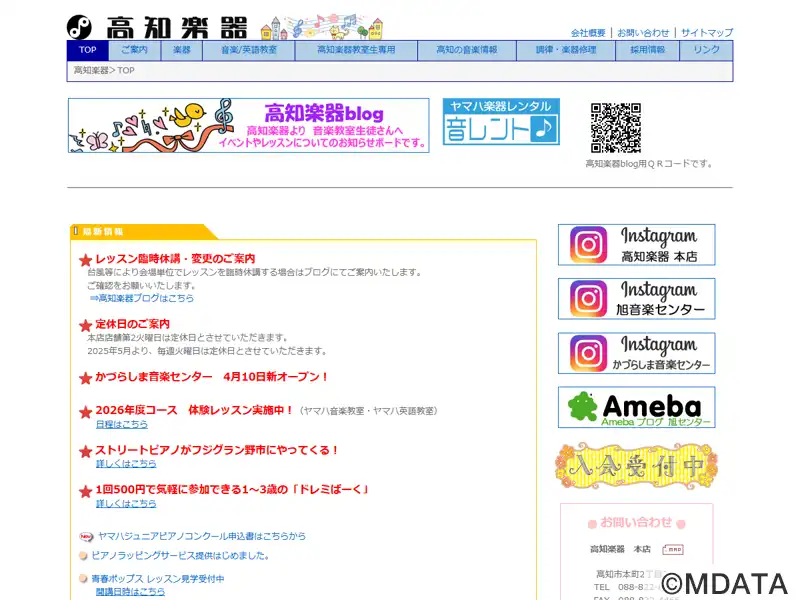Viewport: 800px width, 600px height.
Task: Open the 採用情報 tab
Action: (x=647, y=50)
